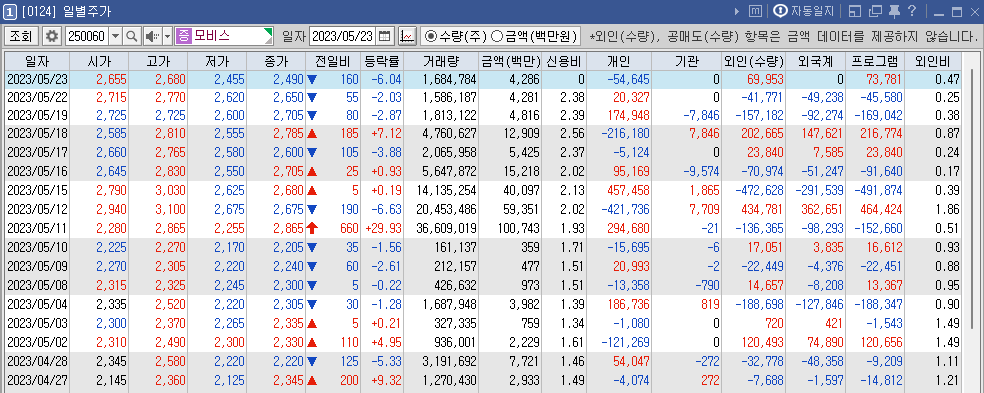Click the duplicate window icon
The height and width of the screenshot is (393, 984).
point(875,11)
